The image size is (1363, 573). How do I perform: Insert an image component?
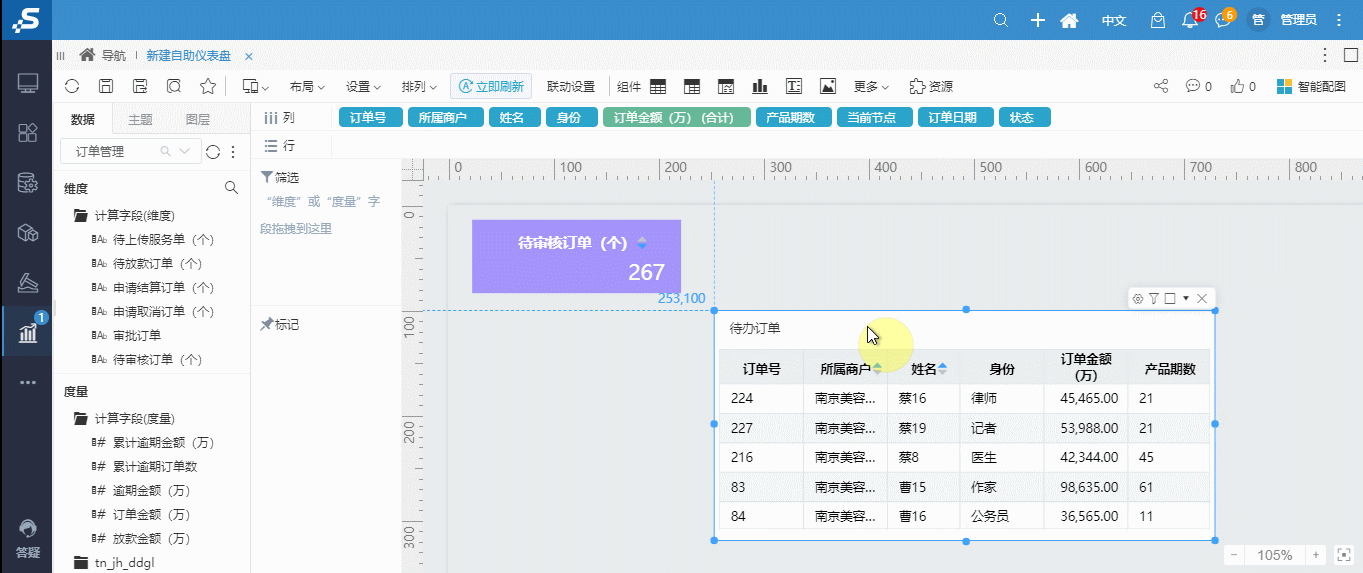click(828, 86)
